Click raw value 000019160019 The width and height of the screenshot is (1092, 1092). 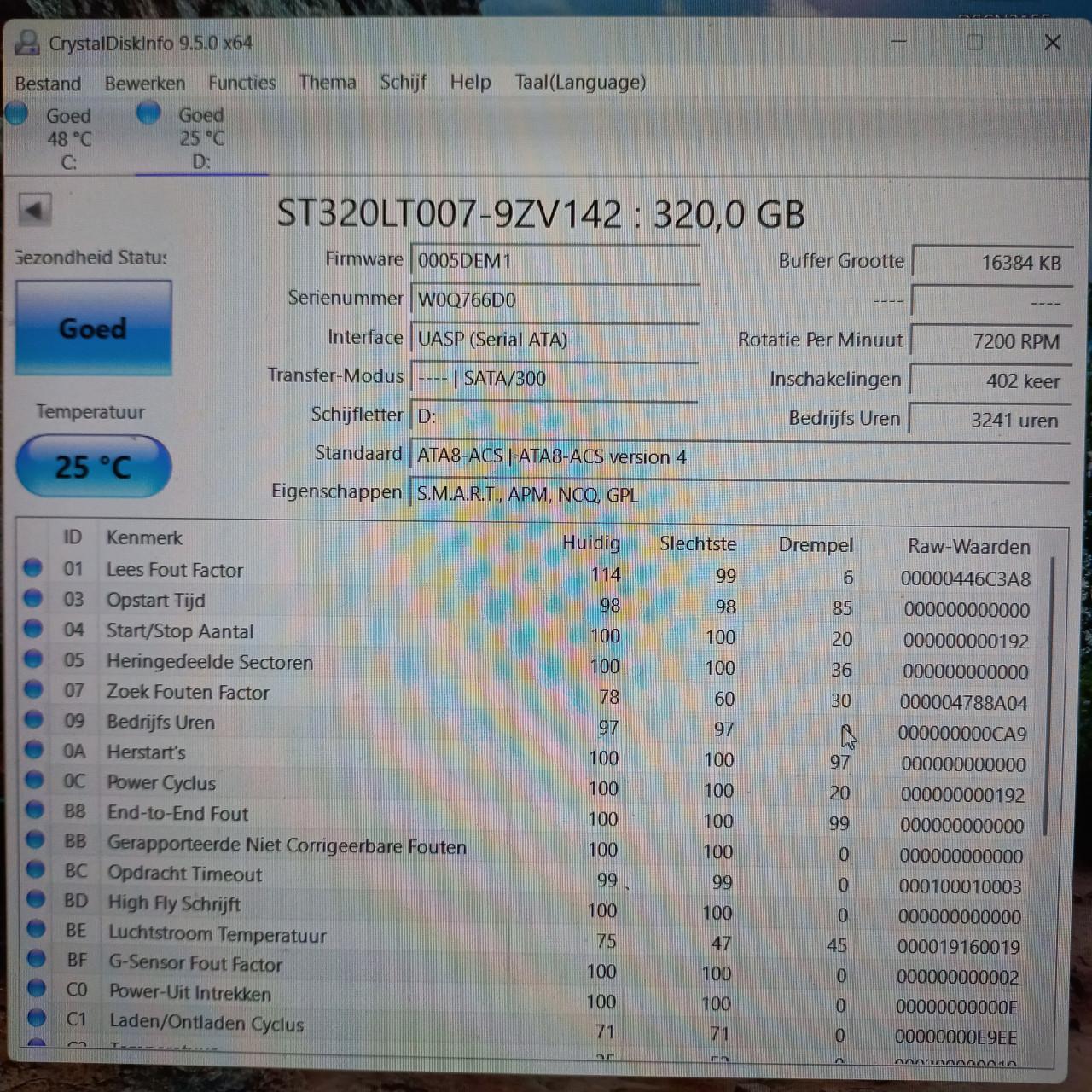point(958,947)
